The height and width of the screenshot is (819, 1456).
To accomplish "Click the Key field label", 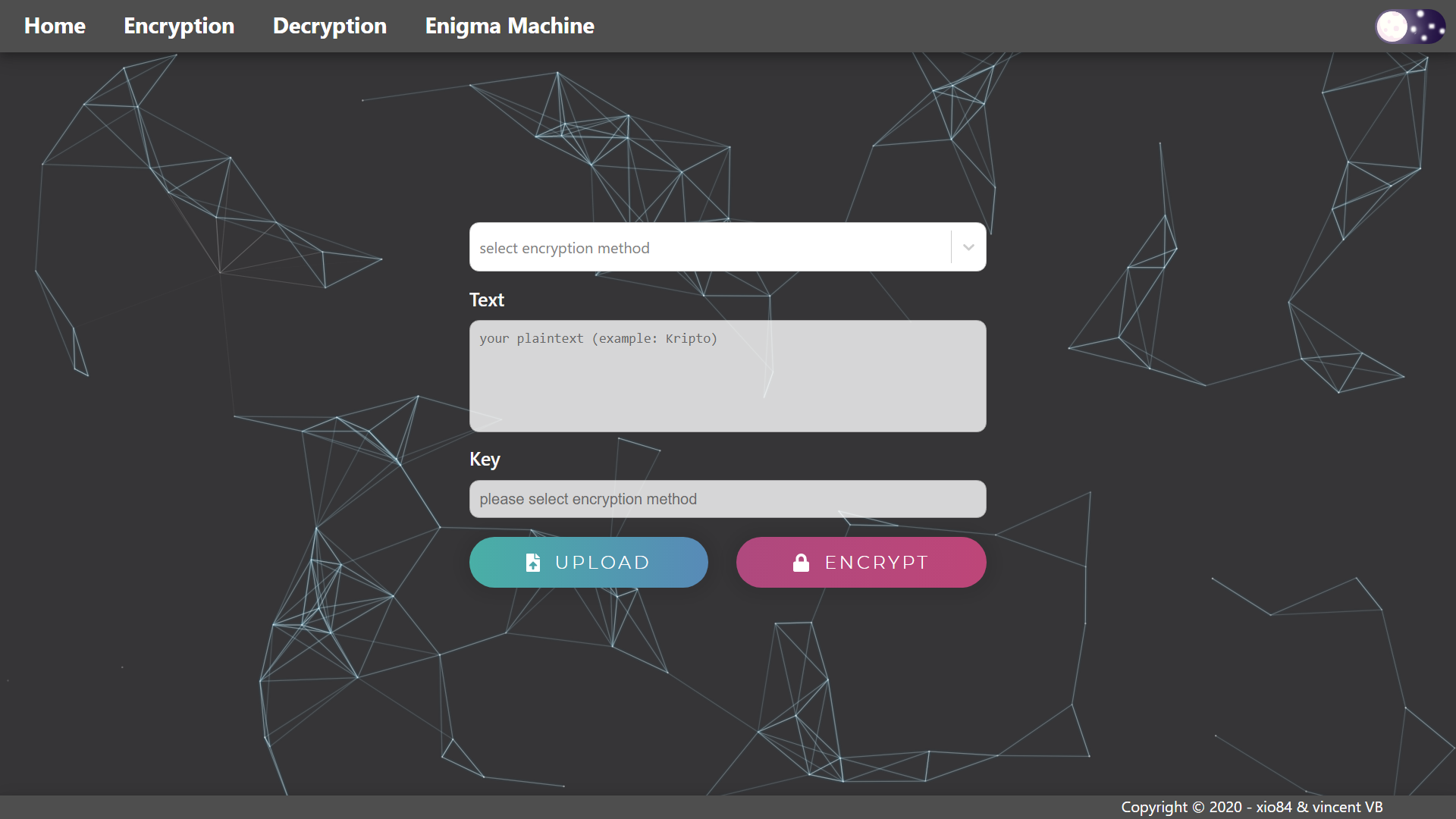I will click(485, 459).
